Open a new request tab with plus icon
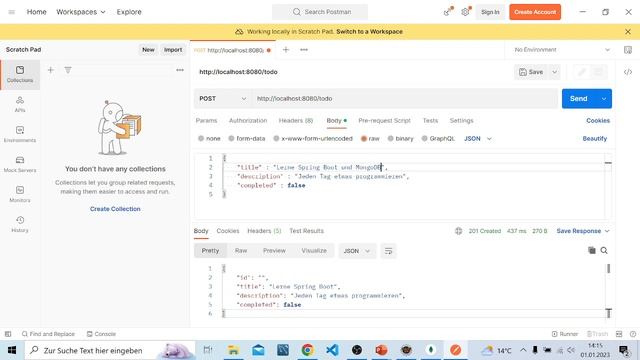The image size is (640, 360). pos(286,50)
